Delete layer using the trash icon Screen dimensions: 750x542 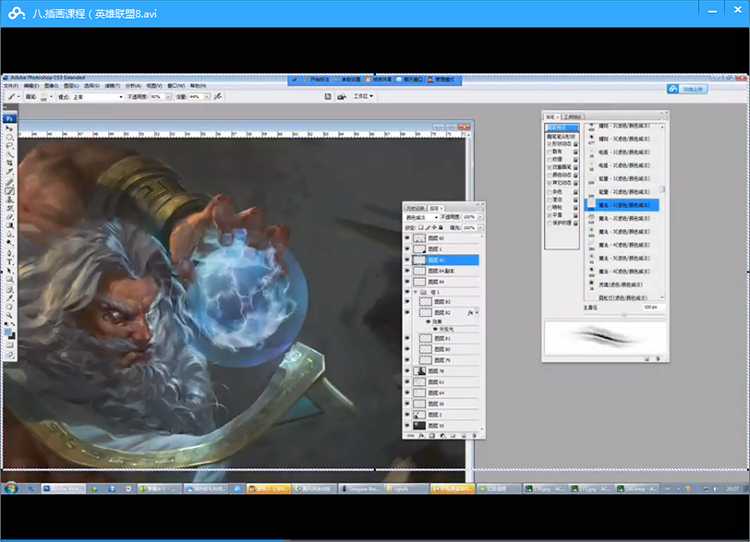coord(474,436)
